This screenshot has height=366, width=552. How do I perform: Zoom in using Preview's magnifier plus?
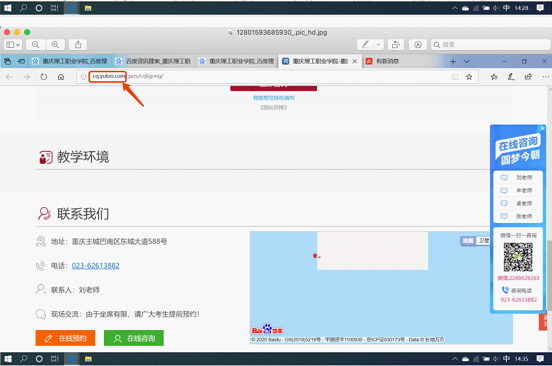[x=55, y=45]
